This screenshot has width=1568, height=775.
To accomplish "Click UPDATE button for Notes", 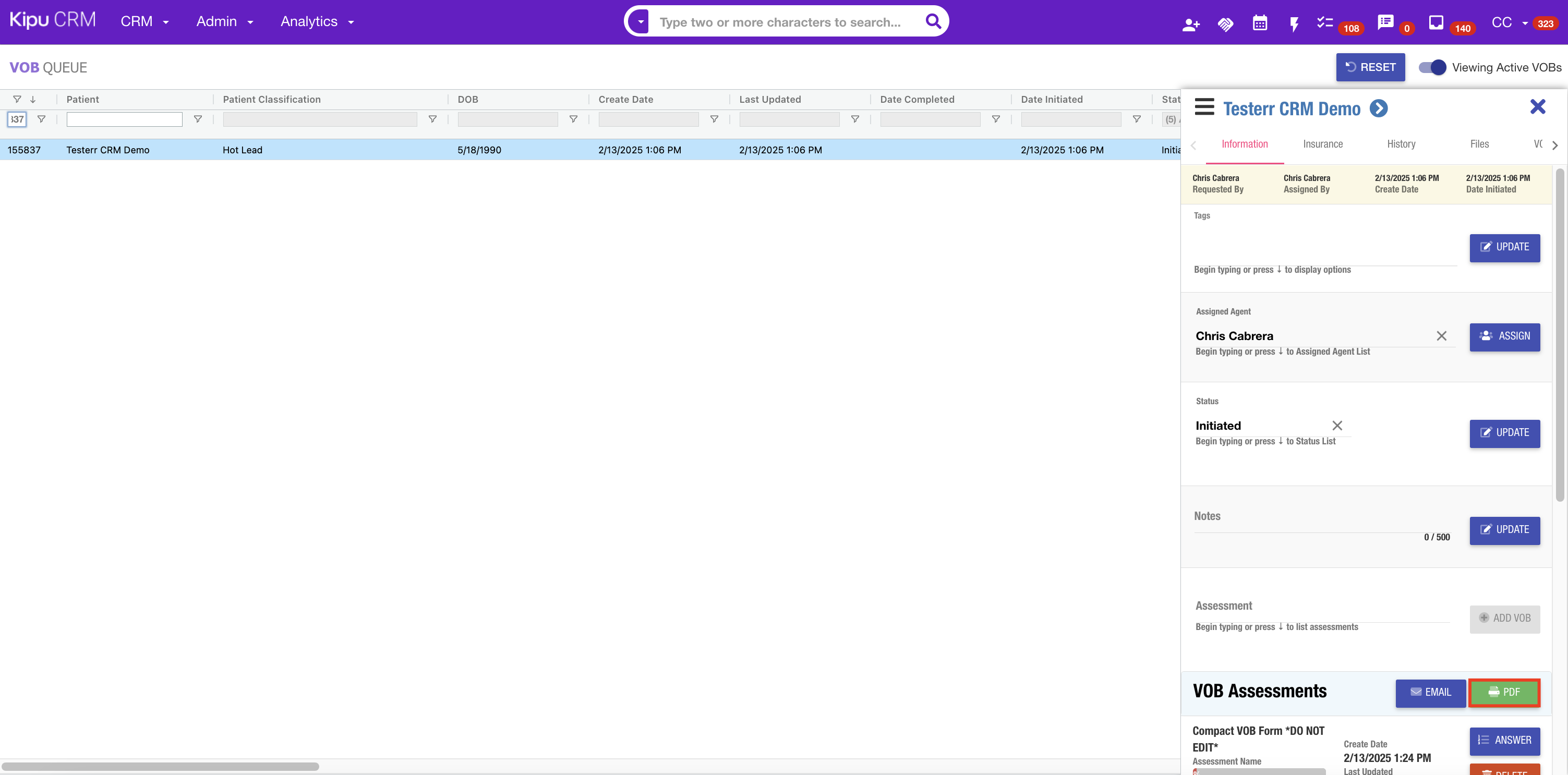I will 1504,530.
